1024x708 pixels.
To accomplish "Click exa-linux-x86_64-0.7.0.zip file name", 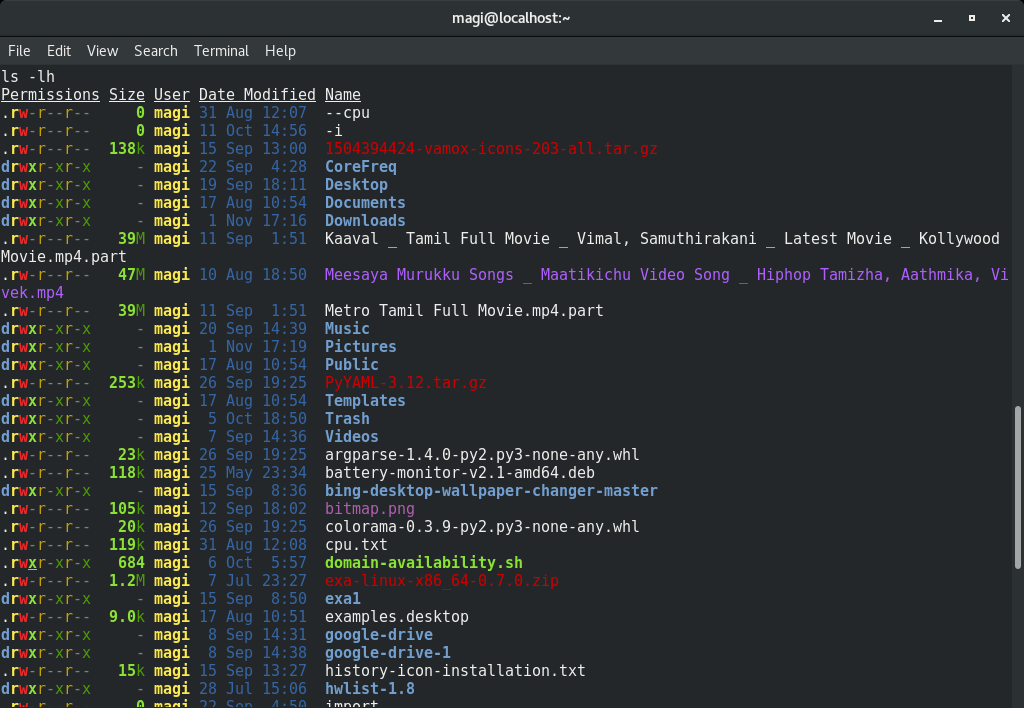I will coord(442,581).
